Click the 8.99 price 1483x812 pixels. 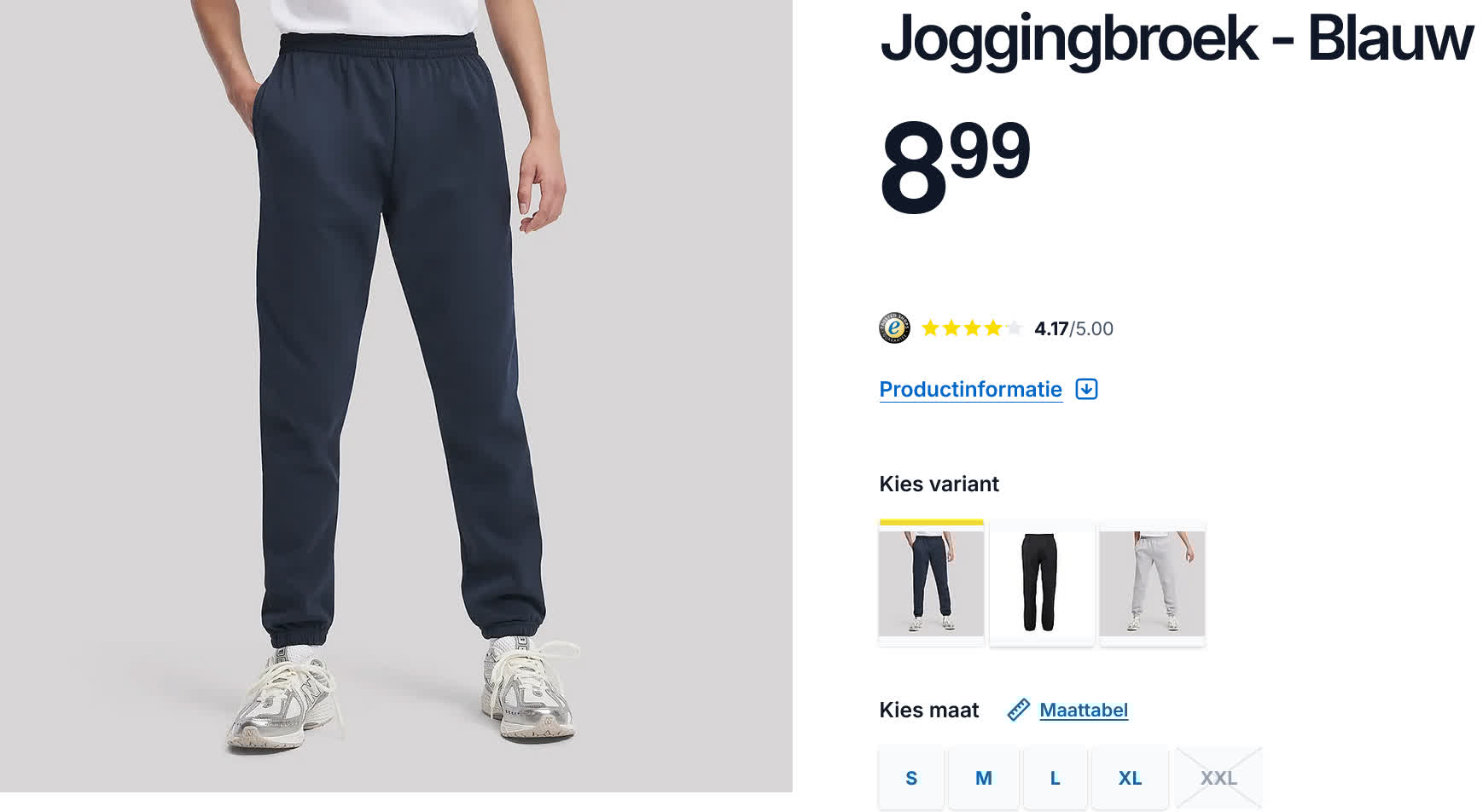click(955, 166)
